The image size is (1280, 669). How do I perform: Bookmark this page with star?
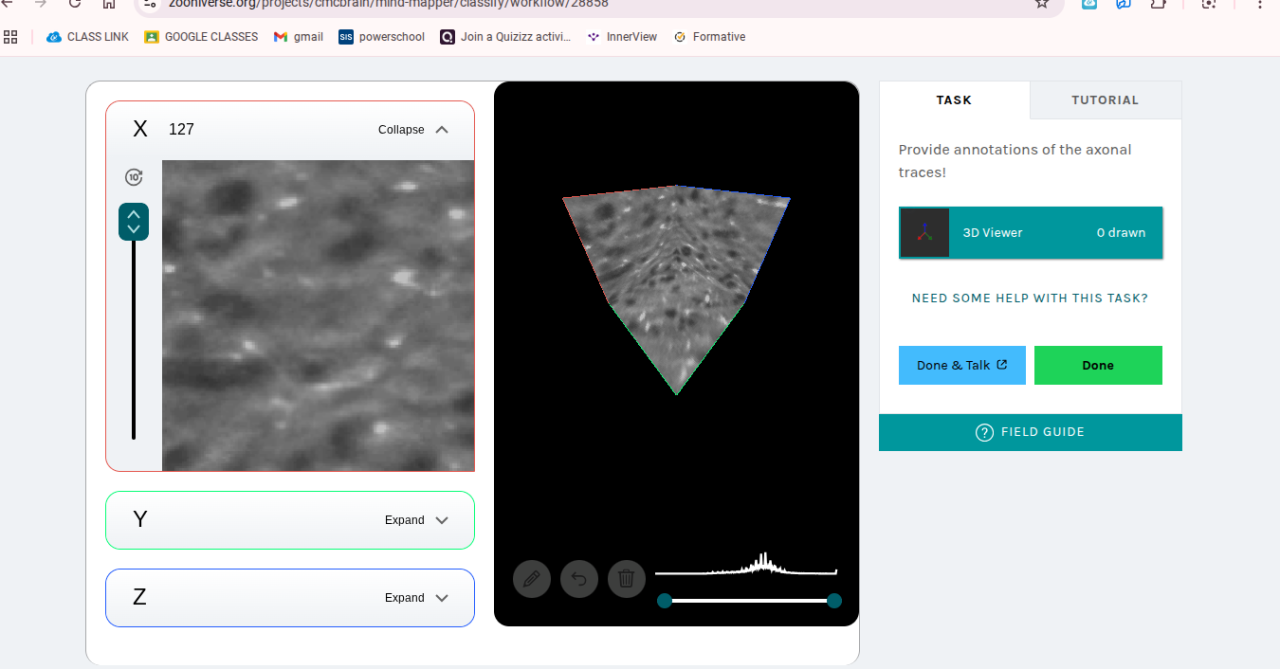click(1042, 4)
